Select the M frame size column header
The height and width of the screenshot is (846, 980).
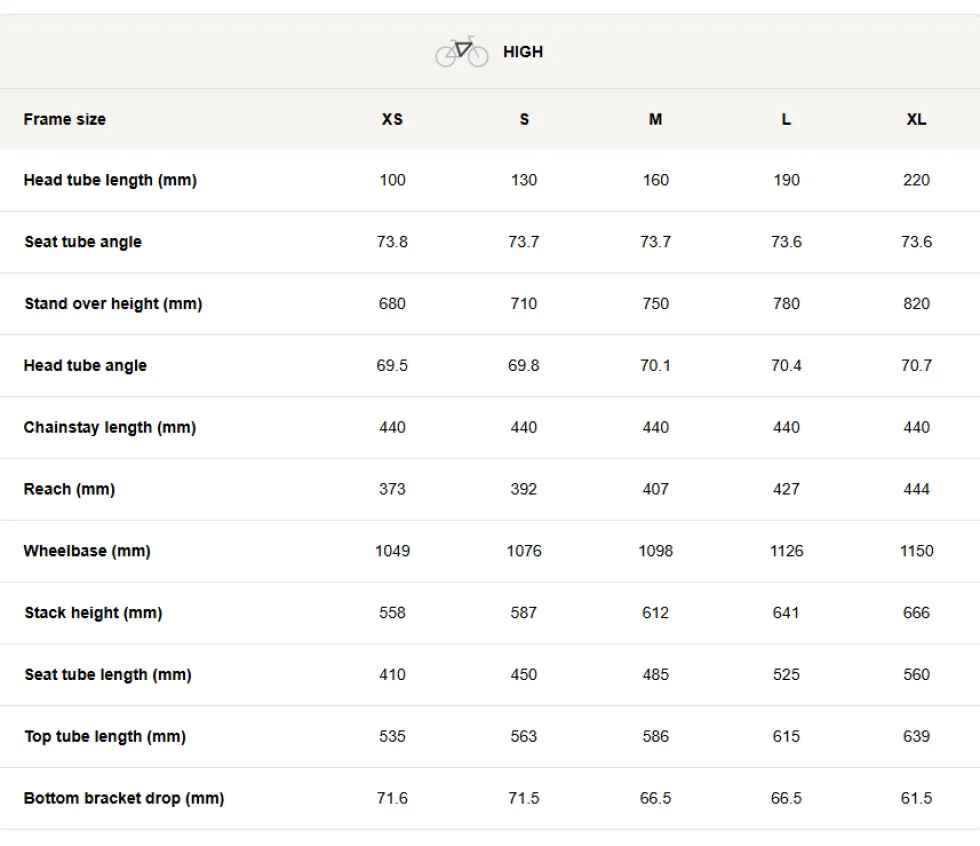click(x=655, y=119)
